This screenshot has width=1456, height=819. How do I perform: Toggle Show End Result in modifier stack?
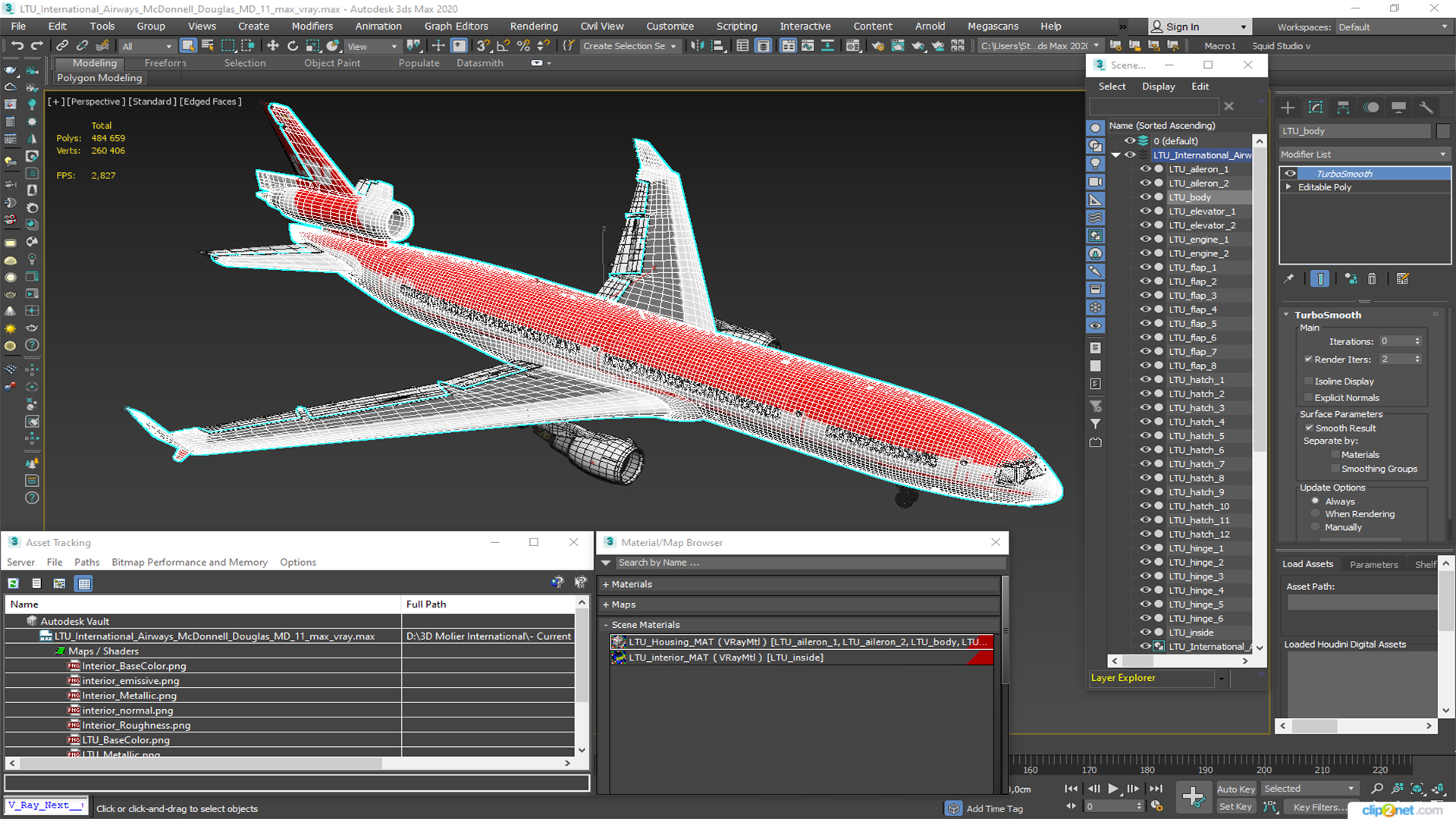click(x=1320, y=279)
